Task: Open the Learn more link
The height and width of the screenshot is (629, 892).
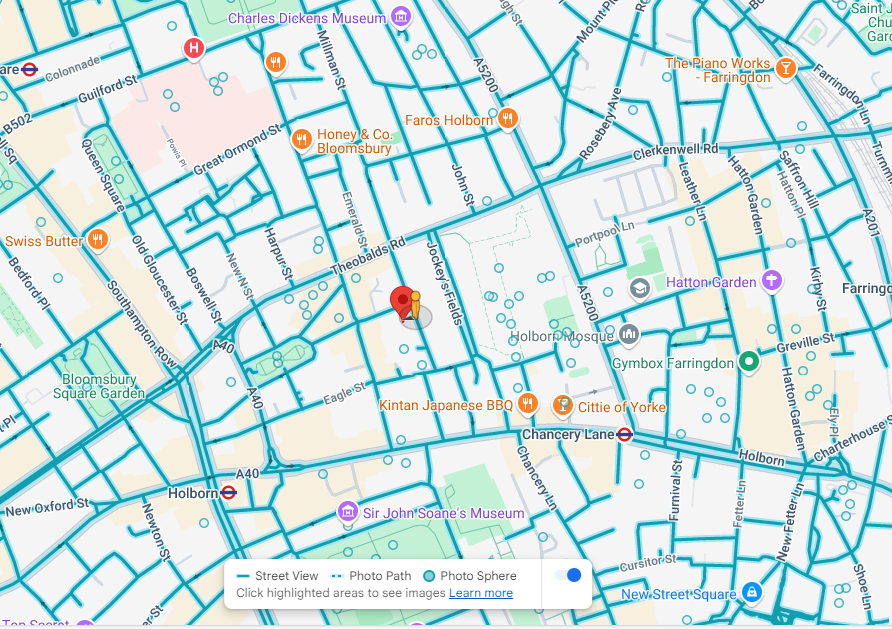Action: click(x=481, y=593)
